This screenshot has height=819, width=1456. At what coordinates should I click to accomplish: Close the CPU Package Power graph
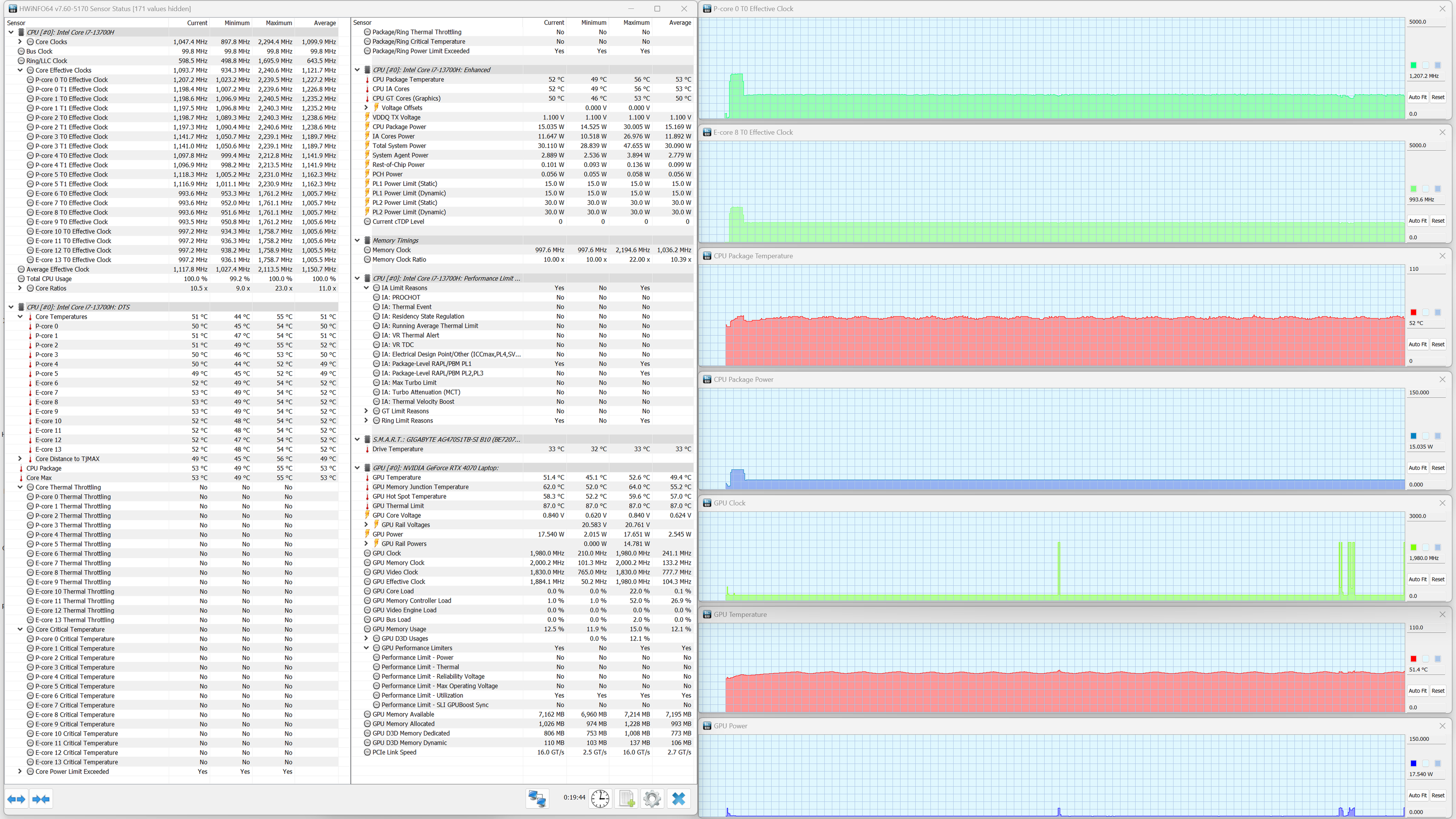coord(1442,379)
